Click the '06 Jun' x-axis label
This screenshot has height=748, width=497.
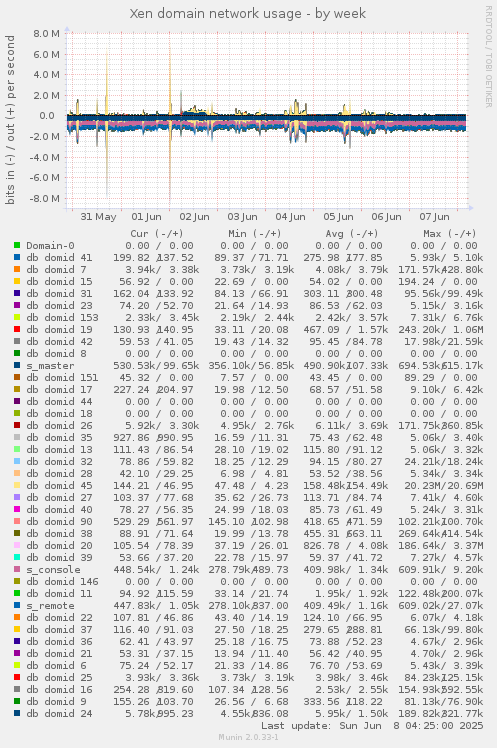386,217
